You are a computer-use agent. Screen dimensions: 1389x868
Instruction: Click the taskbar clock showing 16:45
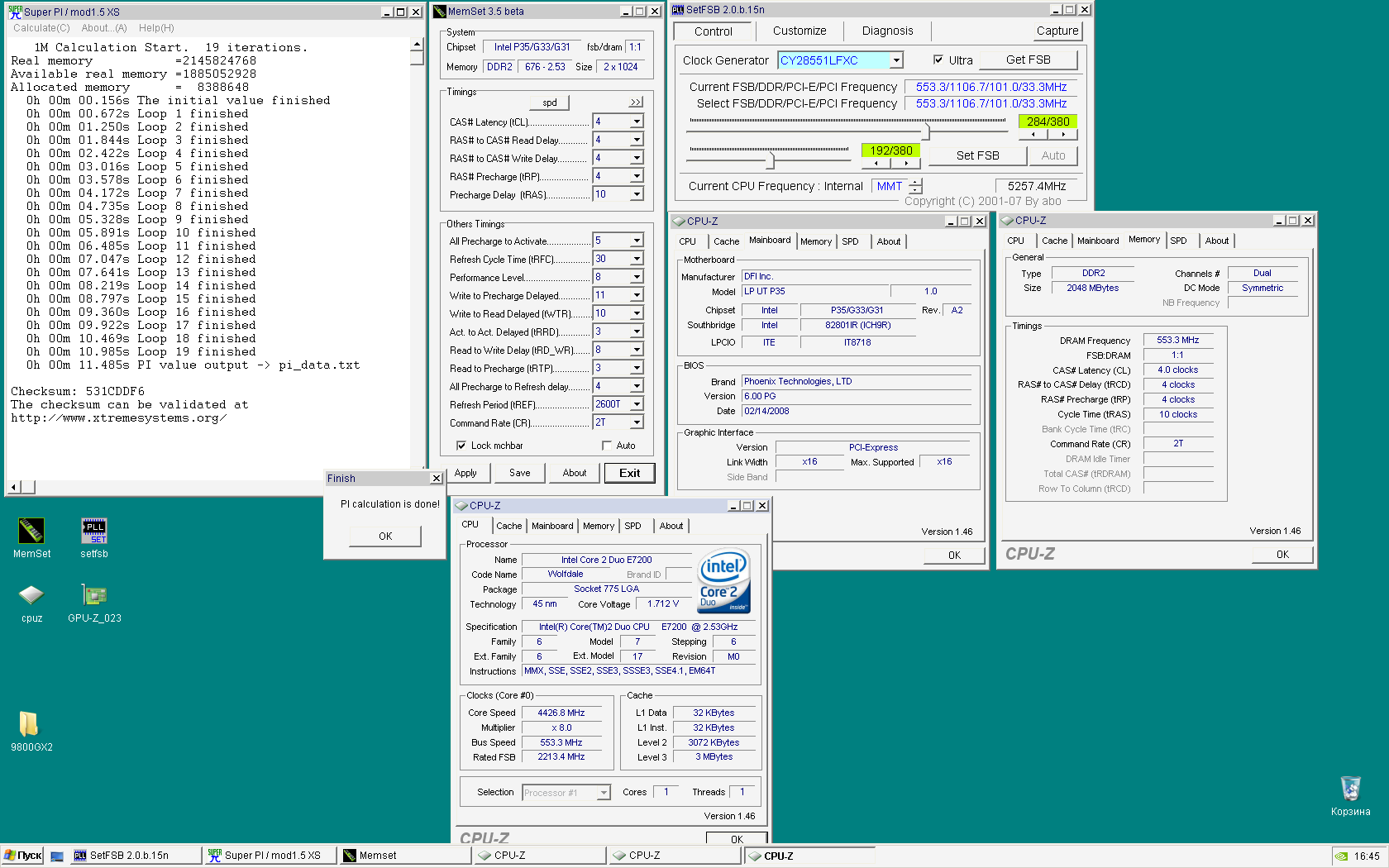tap(1367, 856)
